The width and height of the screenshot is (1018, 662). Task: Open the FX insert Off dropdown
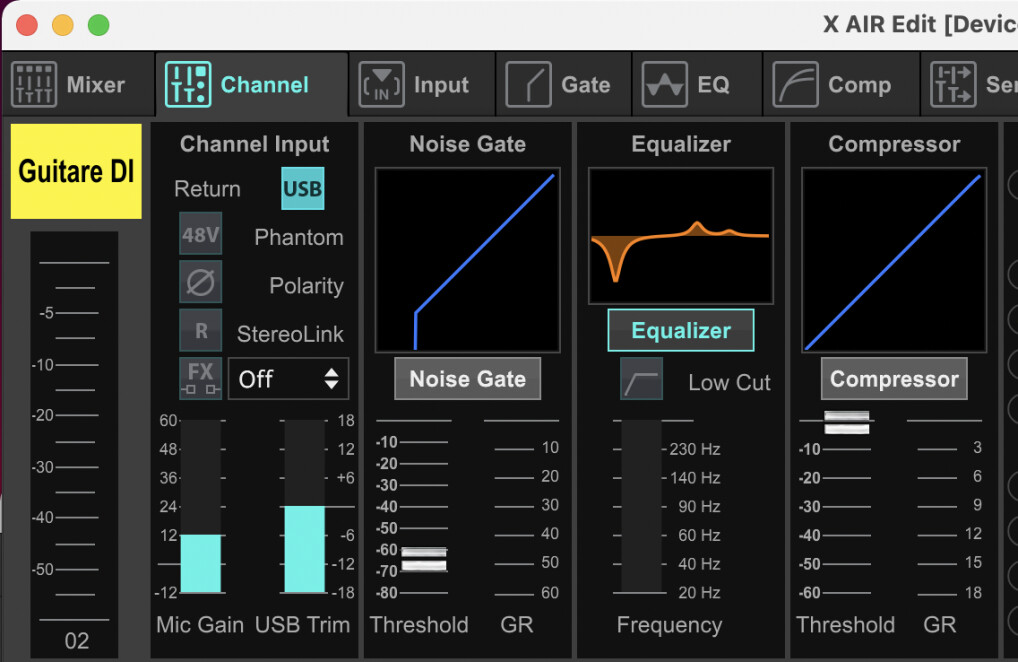pos(288,378)
